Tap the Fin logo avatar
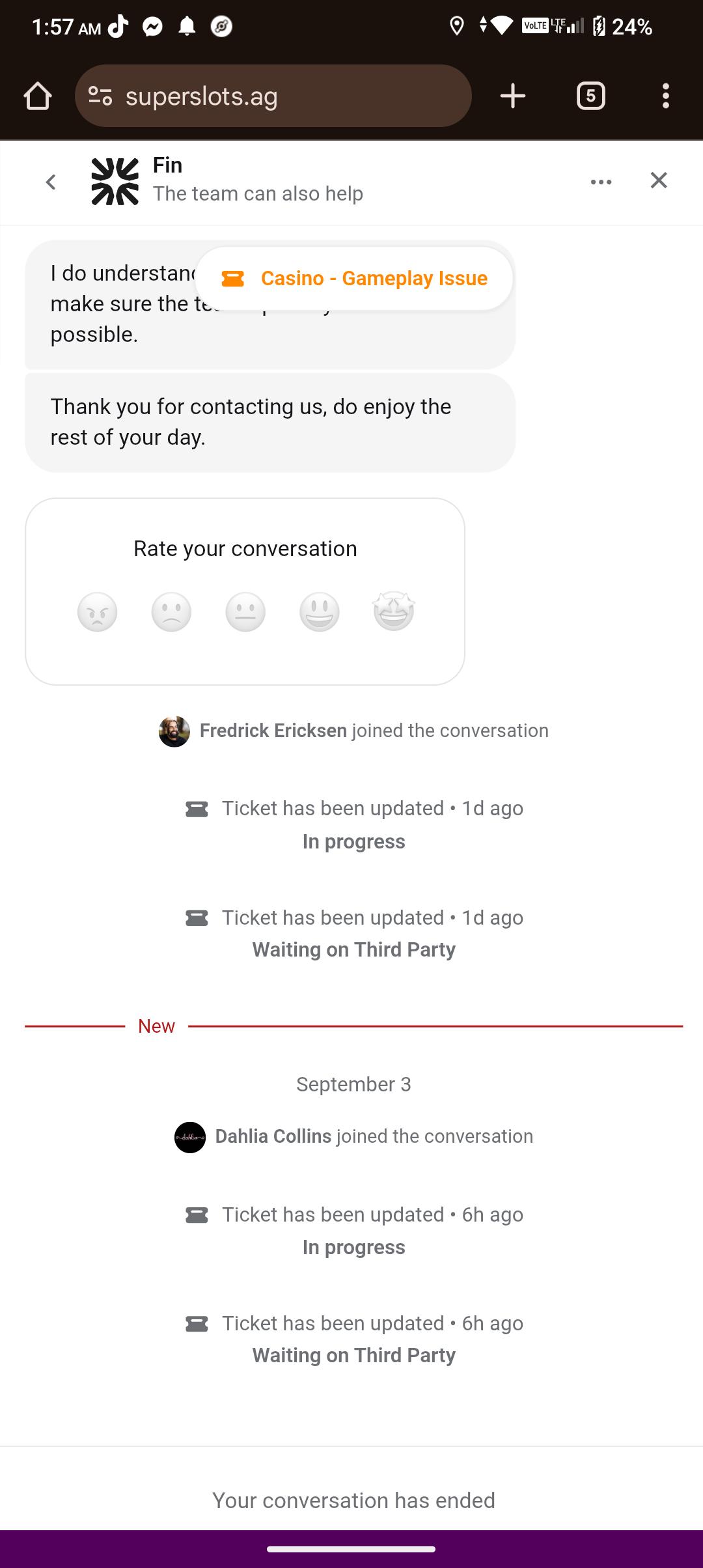This screenshot has height=1568, width=703. [x=115, y=182]
